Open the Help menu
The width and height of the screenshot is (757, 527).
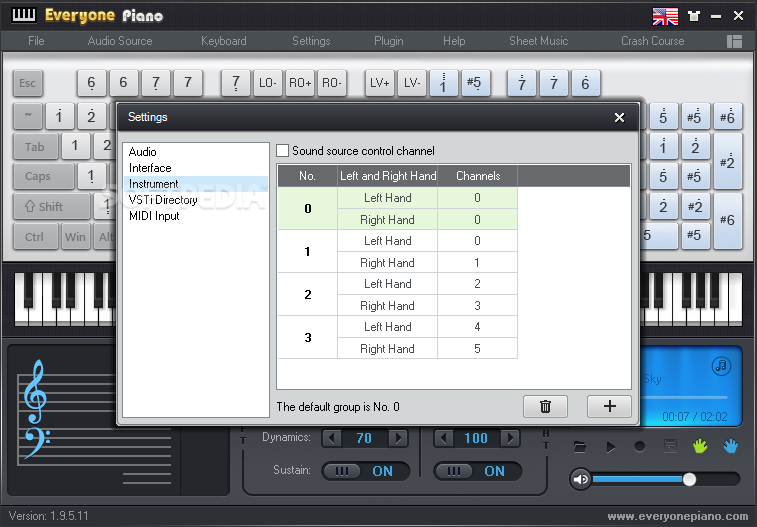[x=454, y=41]
